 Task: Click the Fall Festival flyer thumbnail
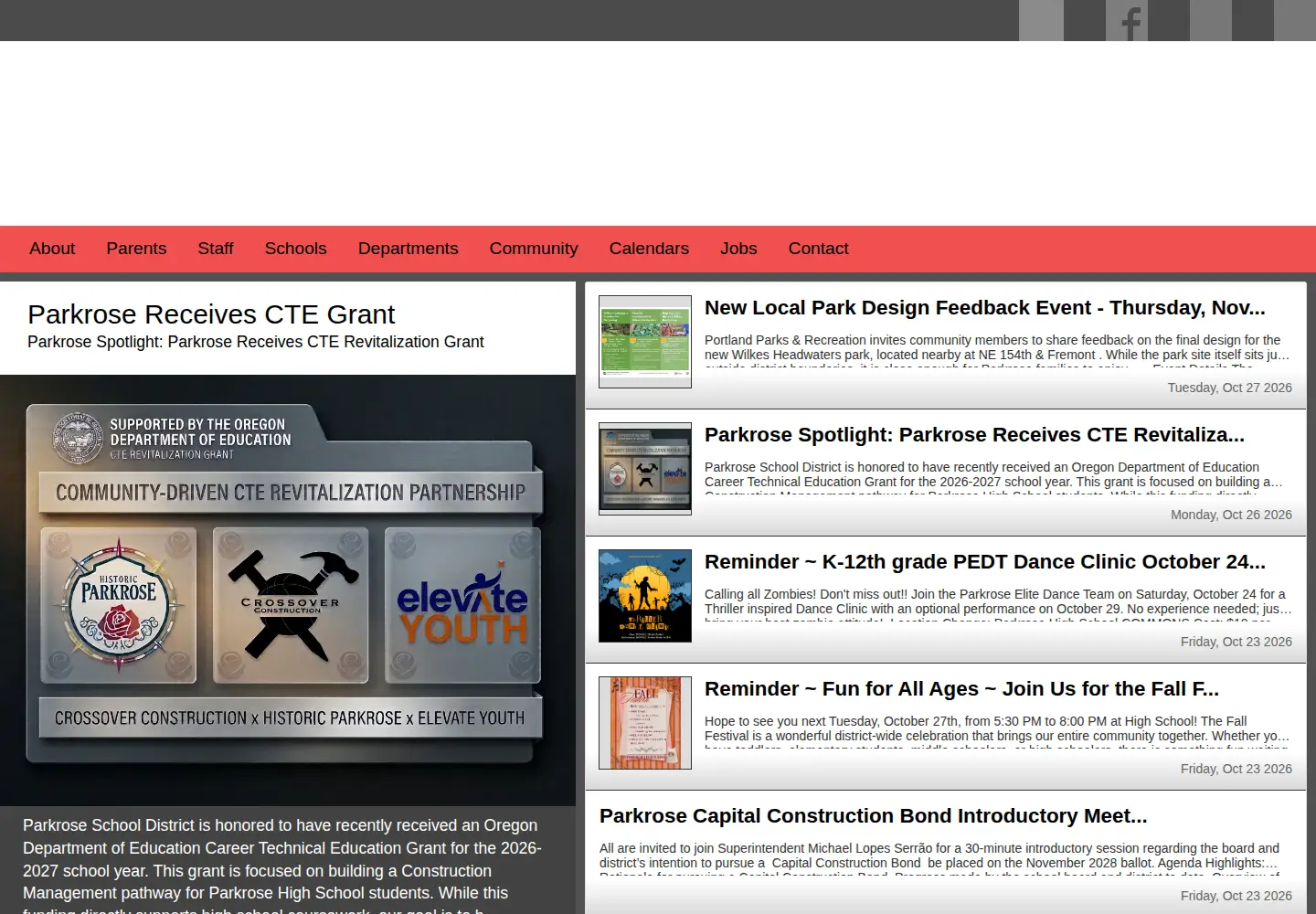(x=645, y=723)
